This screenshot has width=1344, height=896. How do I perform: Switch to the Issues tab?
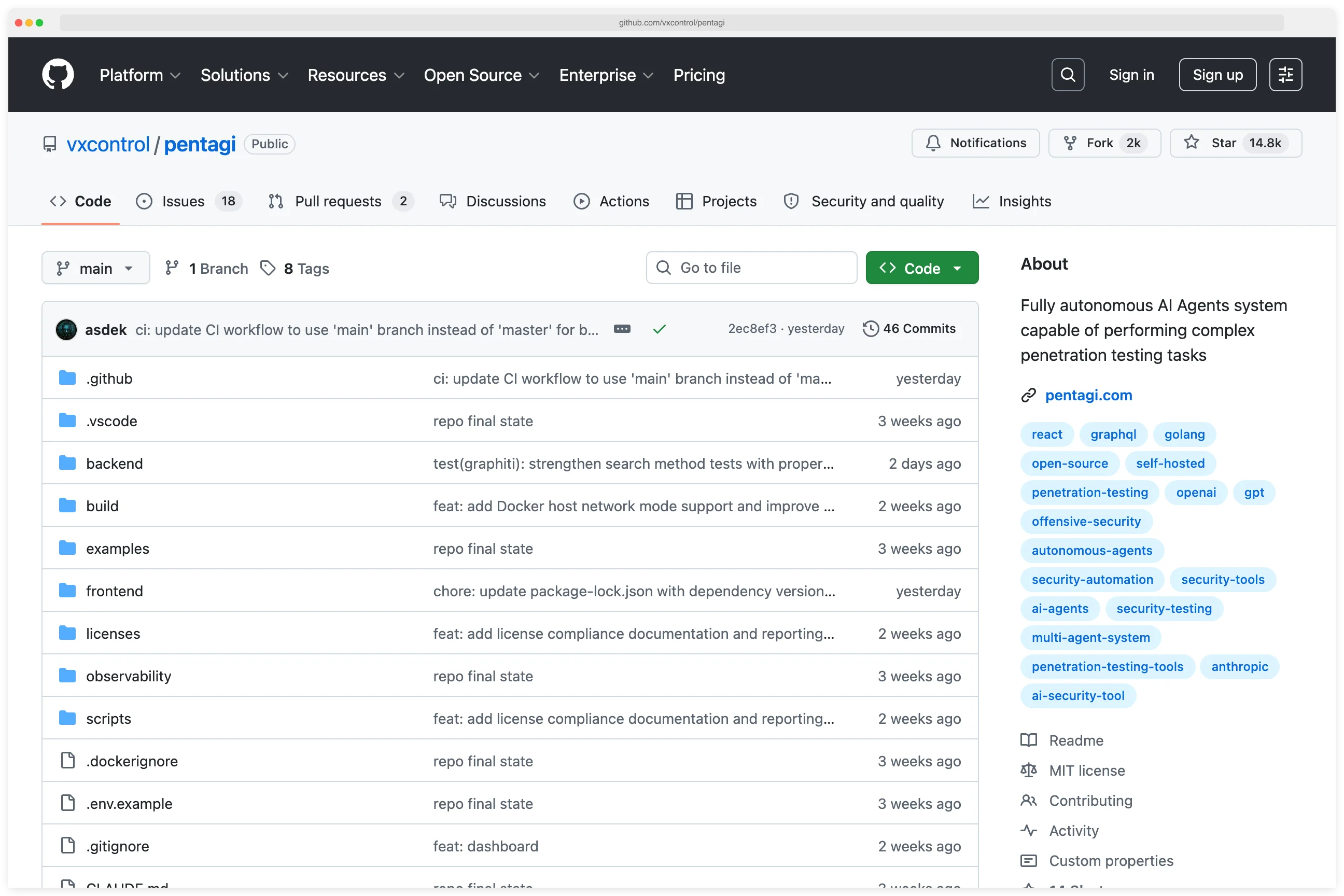click(x=189, y=201)
